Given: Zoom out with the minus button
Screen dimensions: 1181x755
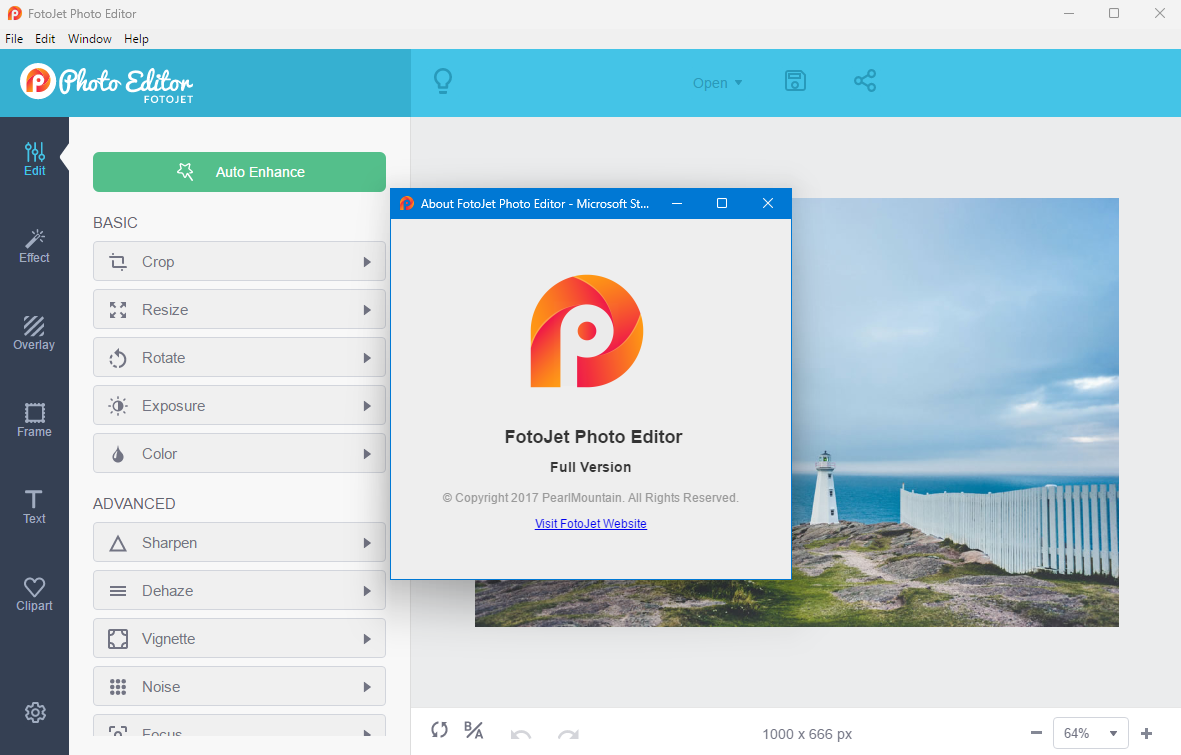Looking at the screenshot, I should pos(1036,733).
